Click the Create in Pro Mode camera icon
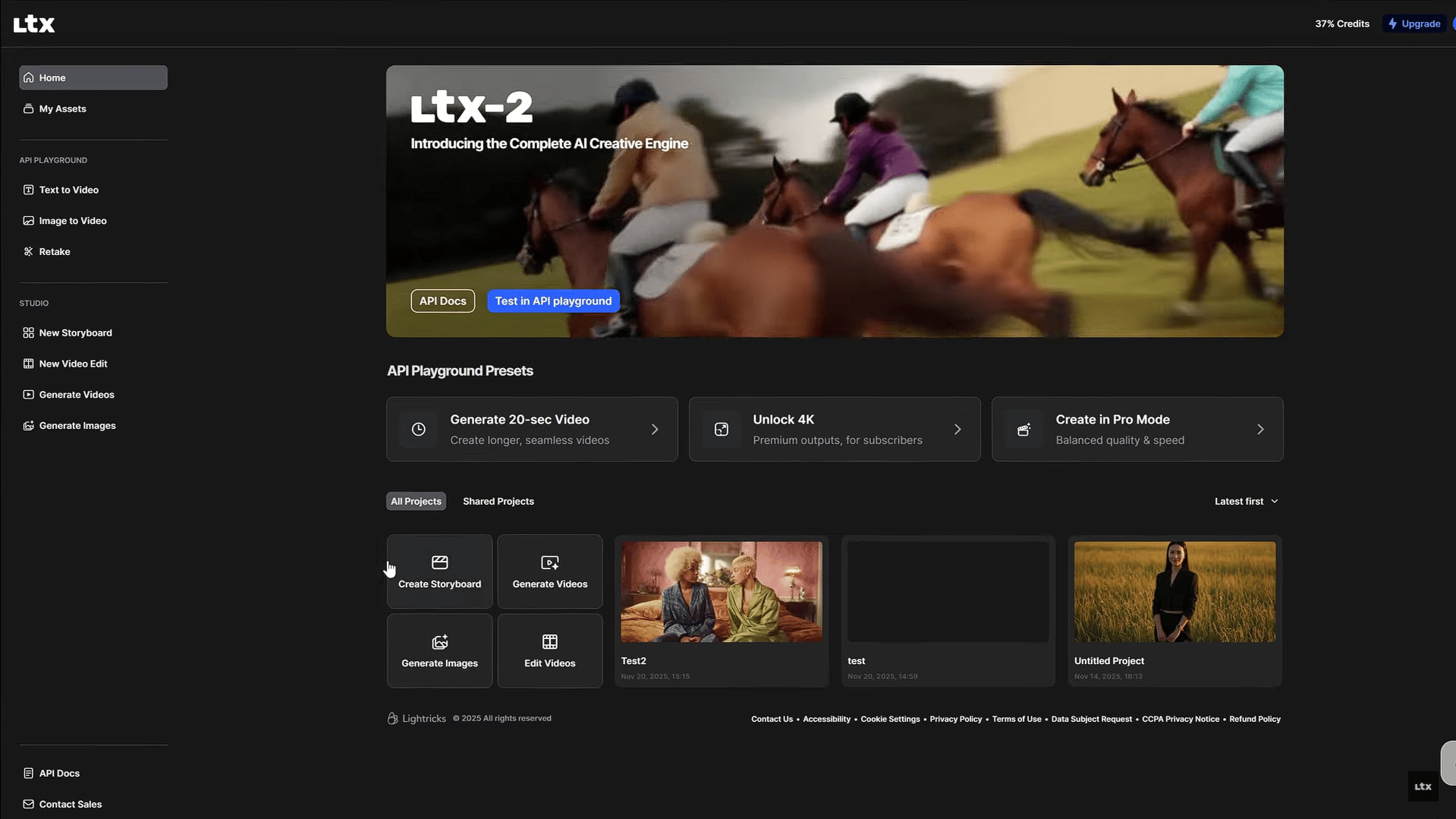 coord(1024,430)
